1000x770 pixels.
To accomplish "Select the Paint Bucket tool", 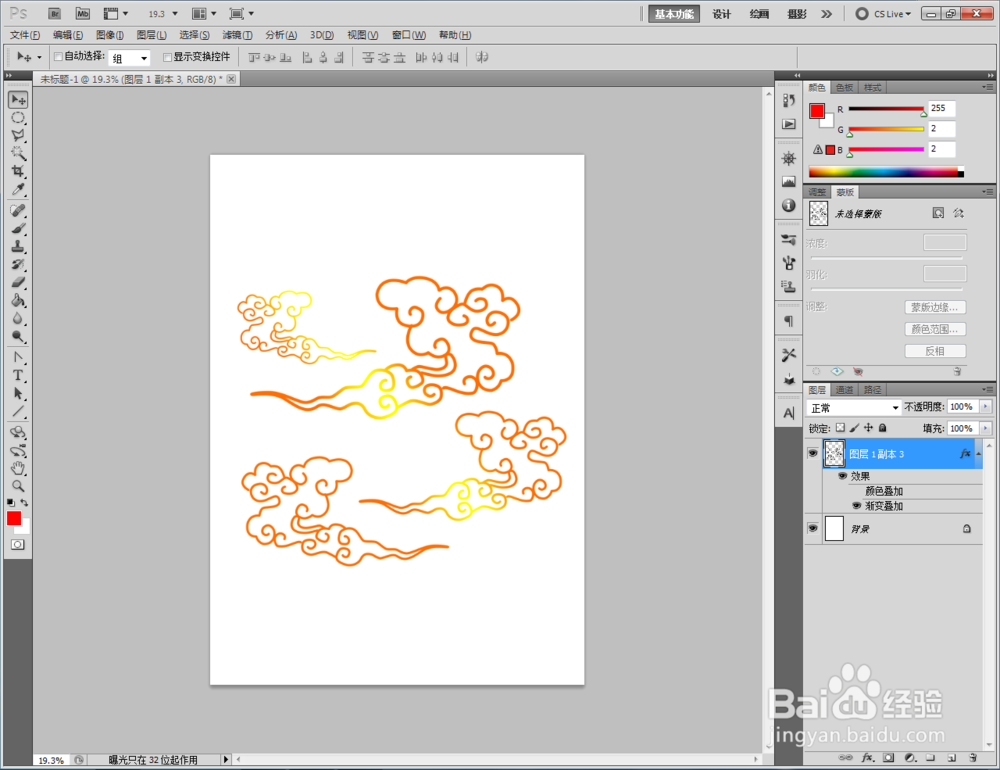I will (x=18, y=300).
